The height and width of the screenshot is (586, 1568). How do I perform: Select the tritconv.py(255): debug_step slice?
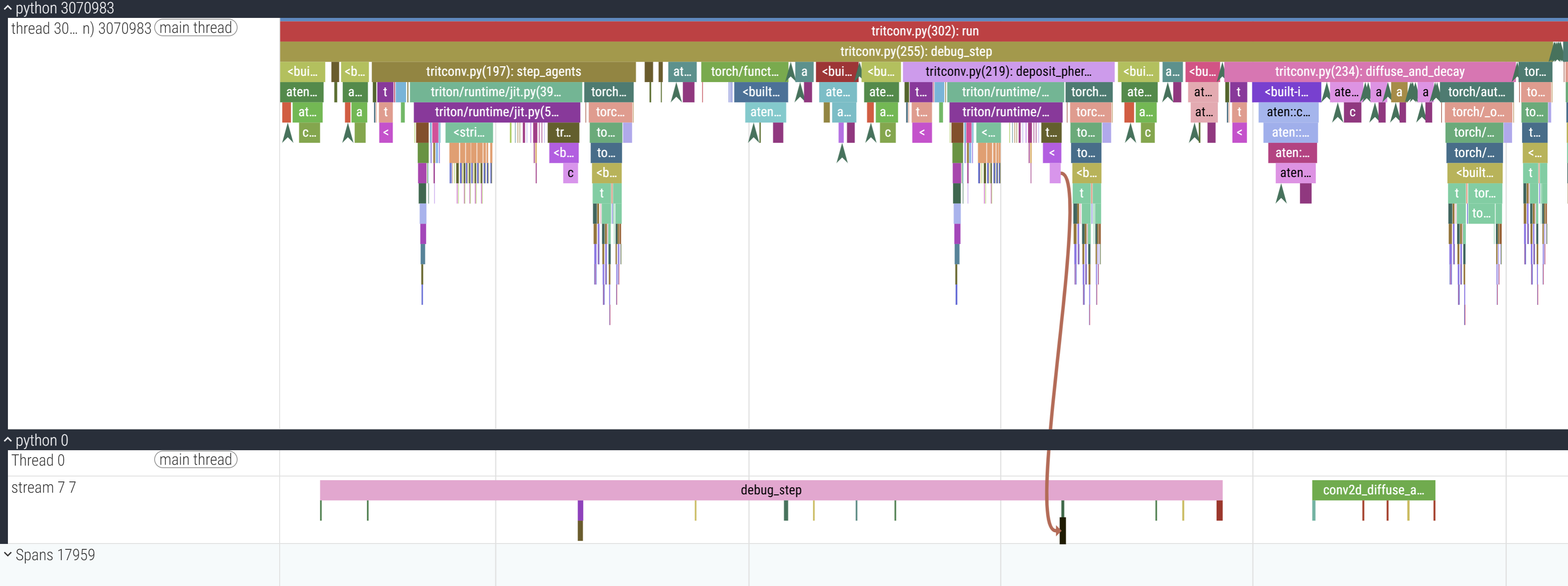(x=915, y=52)
